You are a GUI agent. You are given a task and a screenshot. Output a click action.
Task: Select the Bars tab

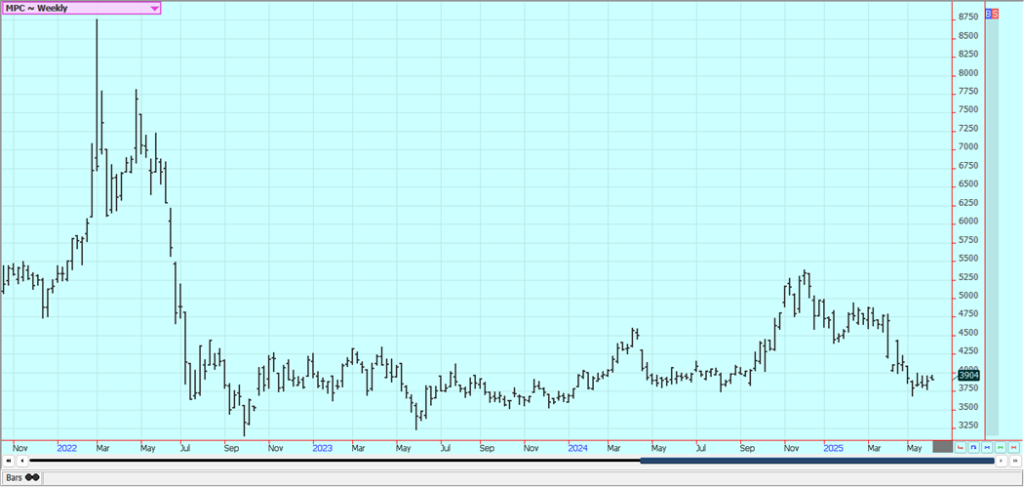(x=16, y=477)
